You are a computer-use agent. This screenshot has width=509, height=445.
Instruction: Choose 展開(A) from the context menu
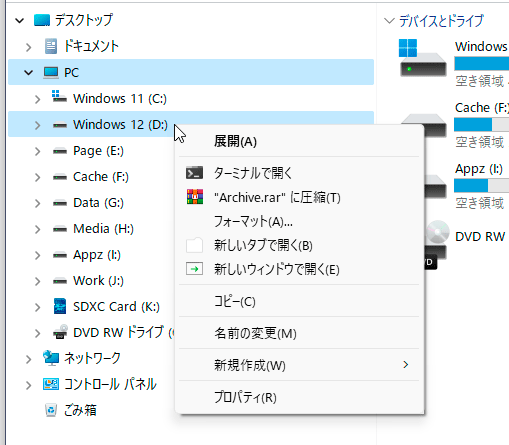pos(299,141)
